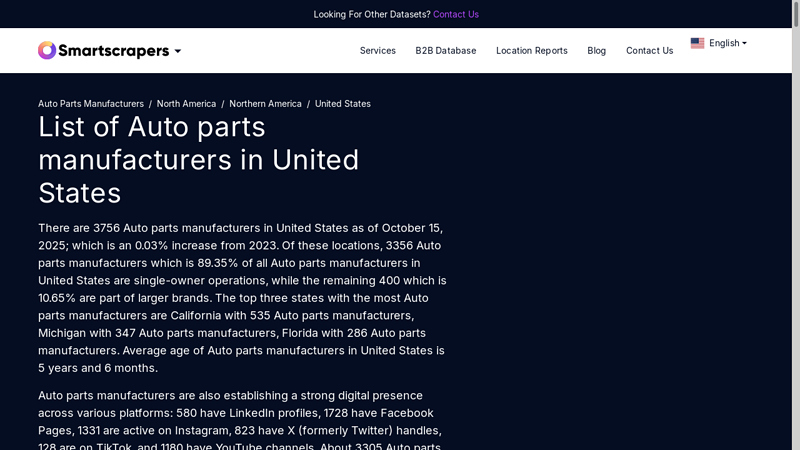Follow the Contact Us link in top banner
This screenshot has width=800, height=450.
(456, 14)
